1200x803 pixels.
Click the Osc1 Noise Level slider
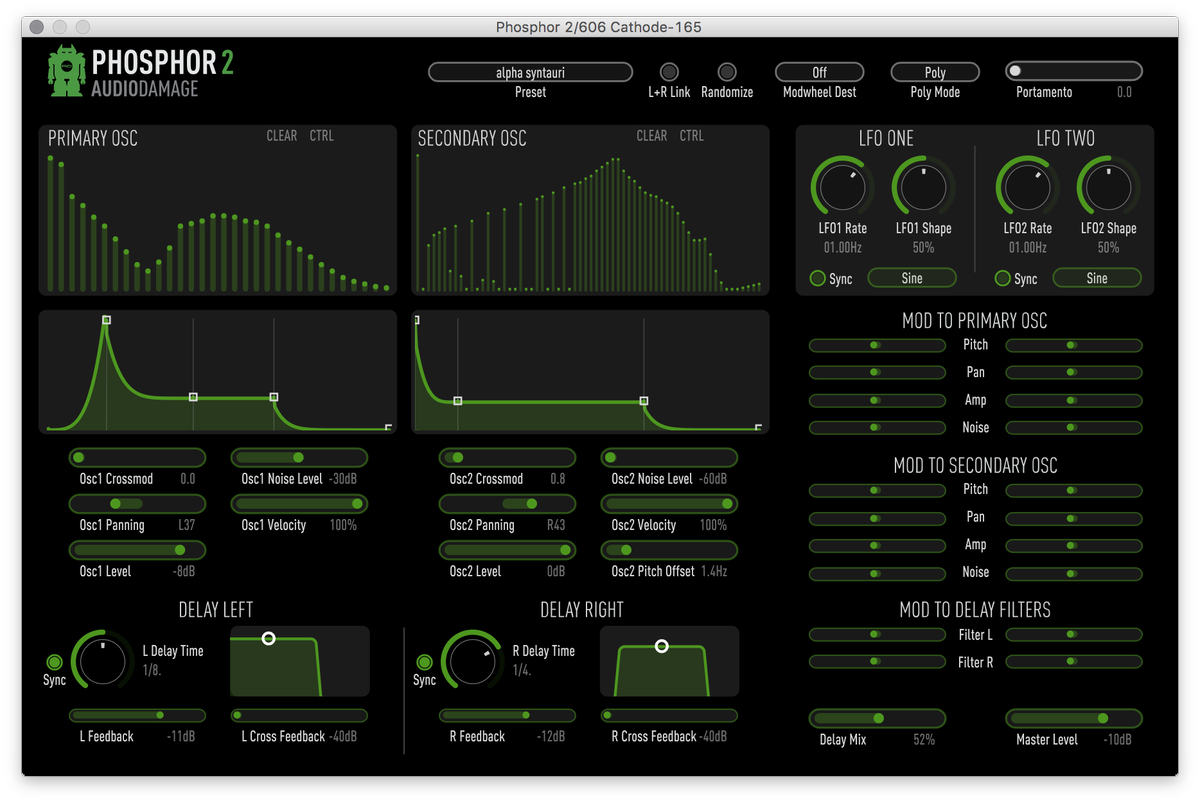click(x=299, y=458)
